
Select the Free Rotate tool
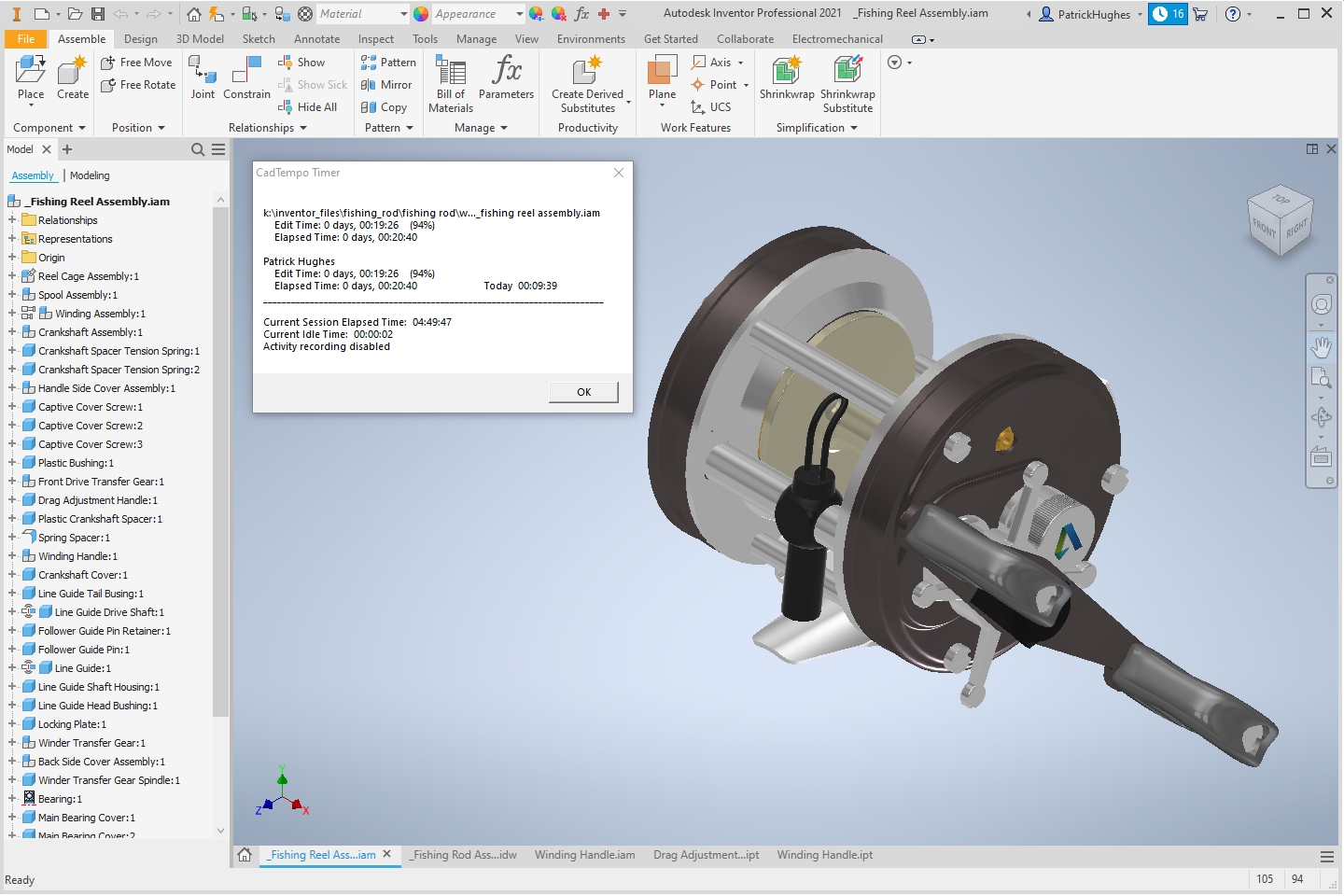click(x=138, y=85)
